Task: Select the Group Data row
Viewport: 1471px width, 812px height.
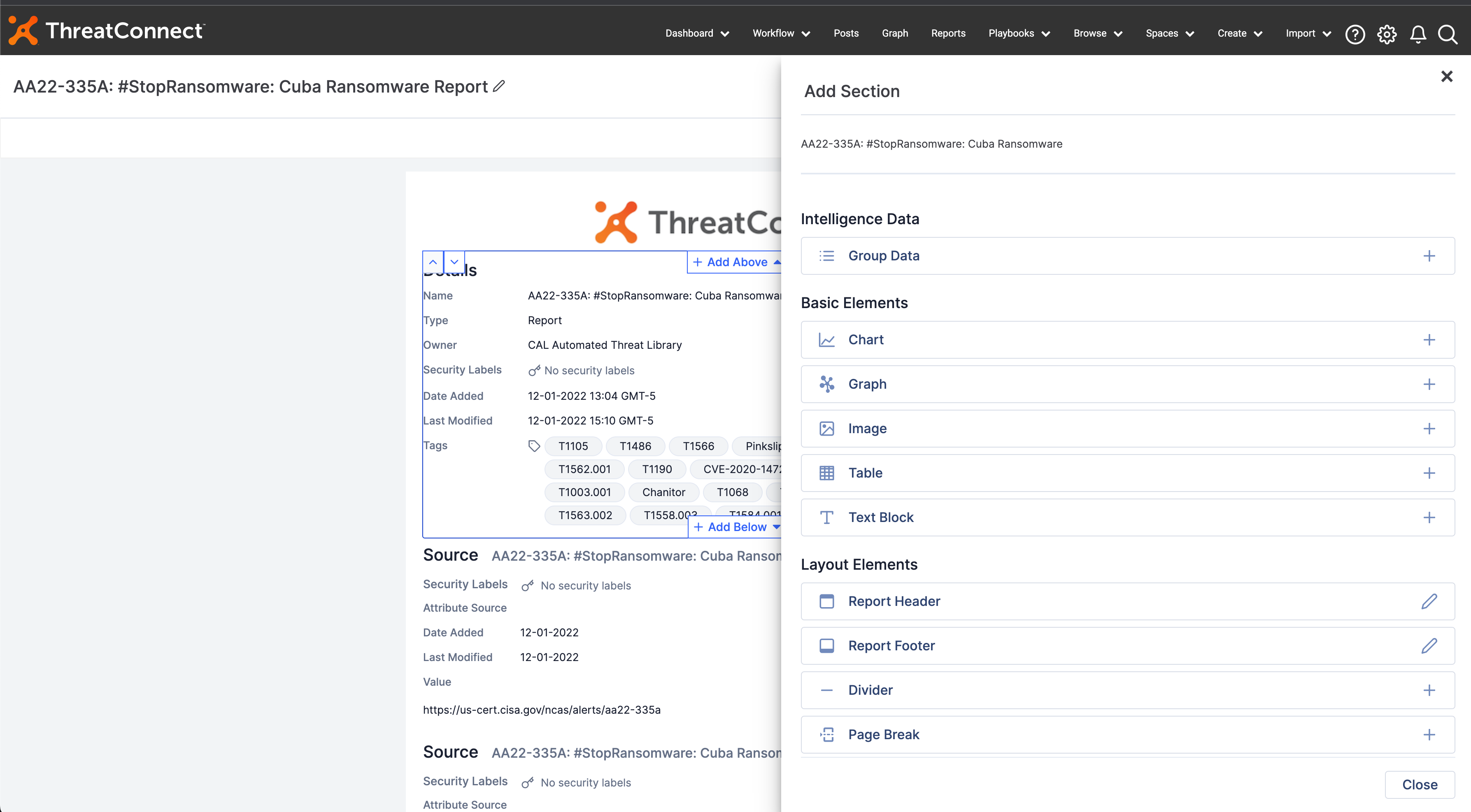Action: pyautogui.click(x=1127, y=255)
